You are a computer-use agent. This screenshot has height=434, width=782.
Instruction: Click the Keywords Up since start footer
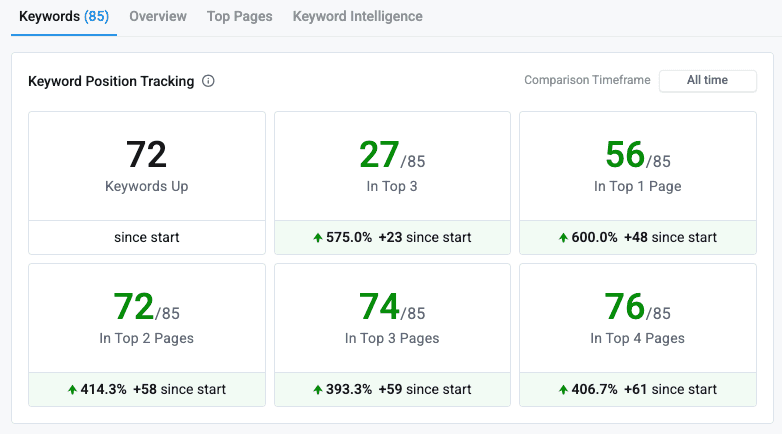coord(147,238)
